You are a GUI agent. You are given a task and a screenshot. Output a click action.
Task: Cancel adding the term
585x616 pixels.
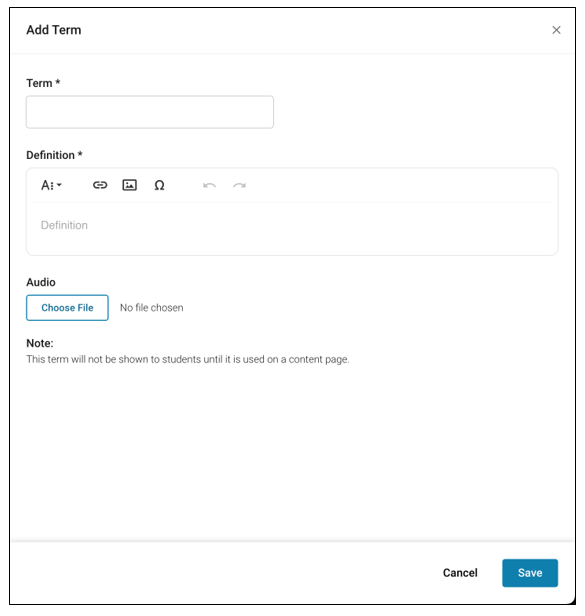[460, 573]
